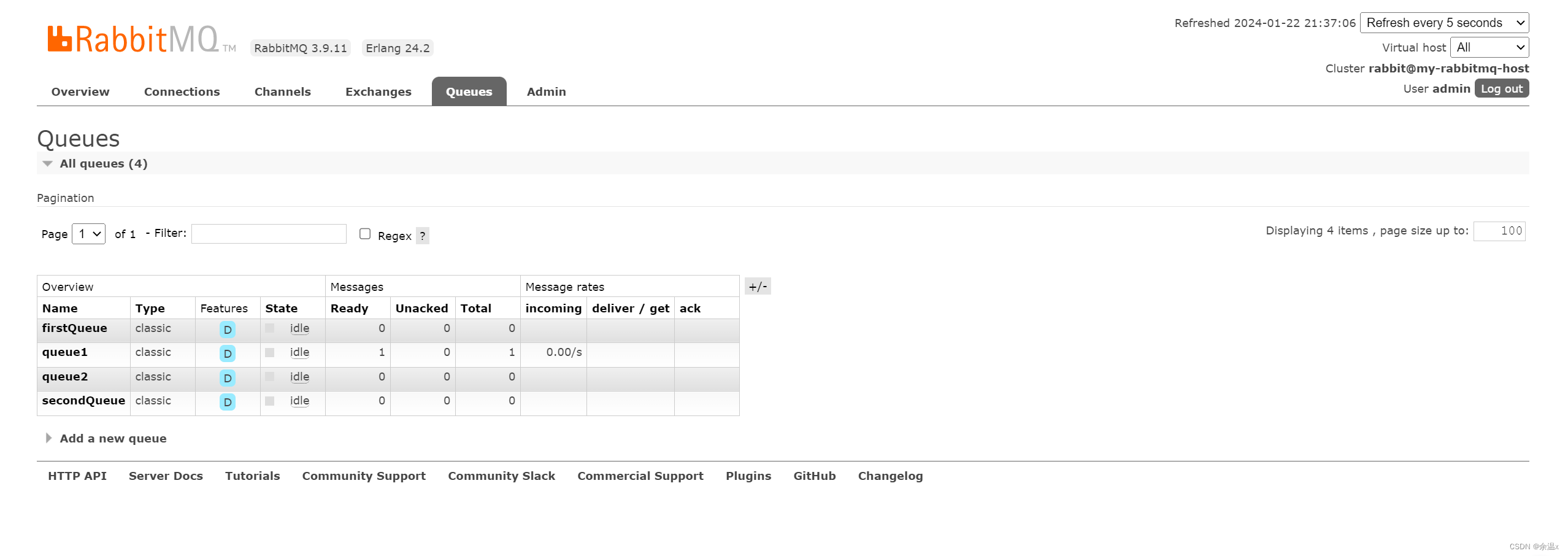
Task: Click the cluster name rabbit@my-rabbitmq-host
Action: (1448, 68)
